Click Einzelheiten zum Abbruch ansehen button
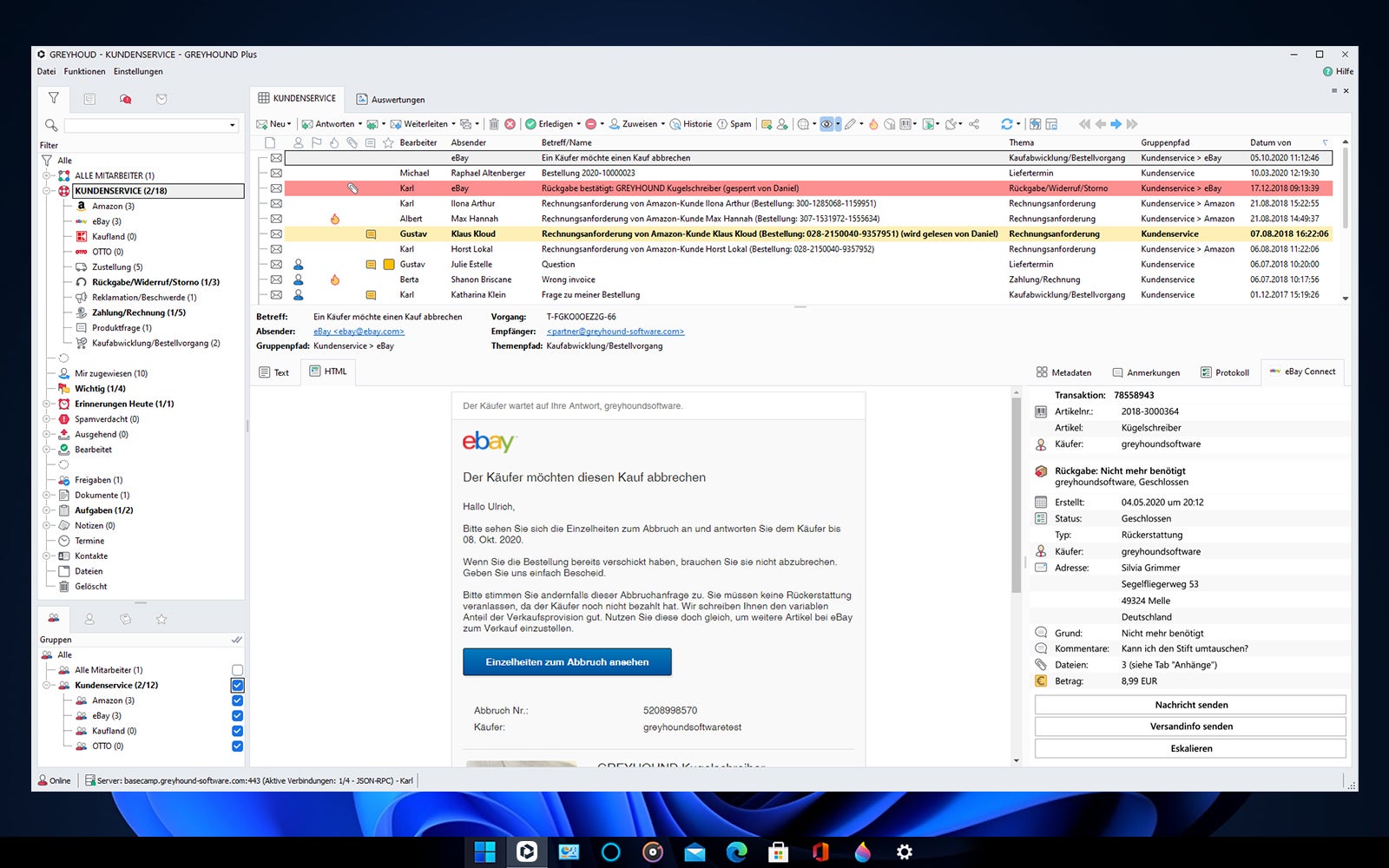The width and height of the screenshot is (1389, 868). pyautogui.click(x=567, y=662)
